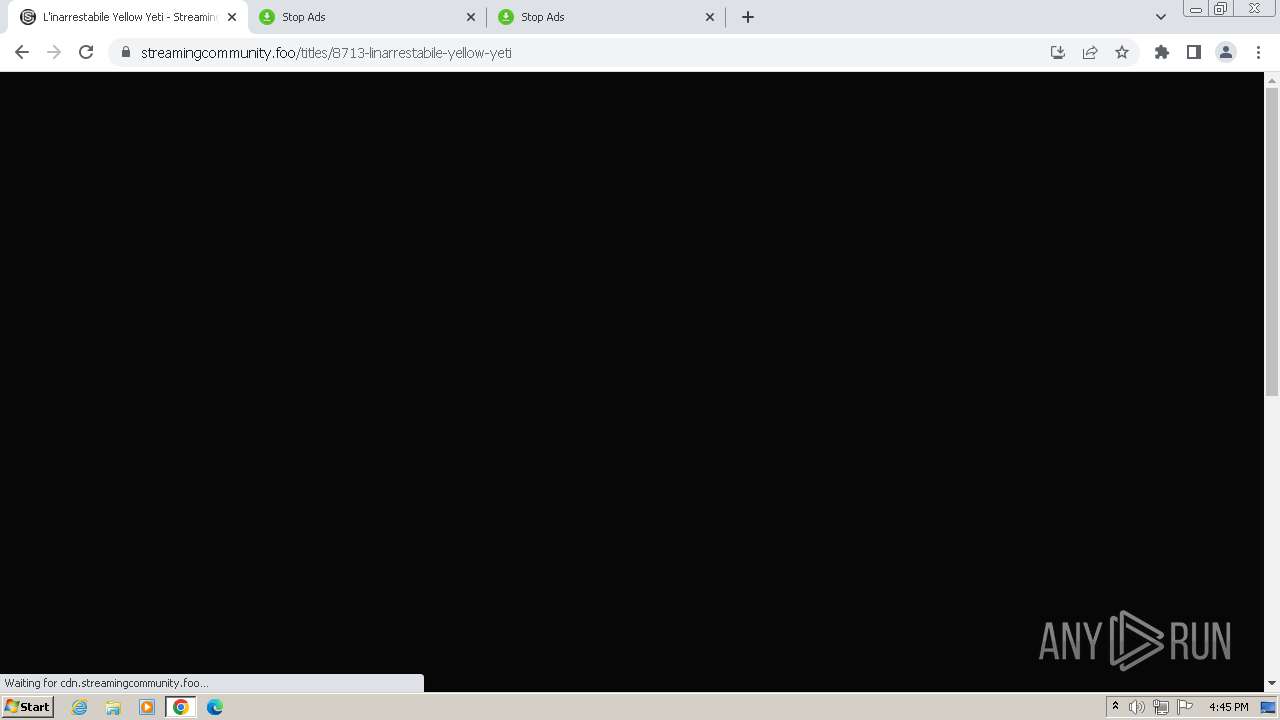
Task: Click the forward navigation arrow
Action: pos(54,52)
